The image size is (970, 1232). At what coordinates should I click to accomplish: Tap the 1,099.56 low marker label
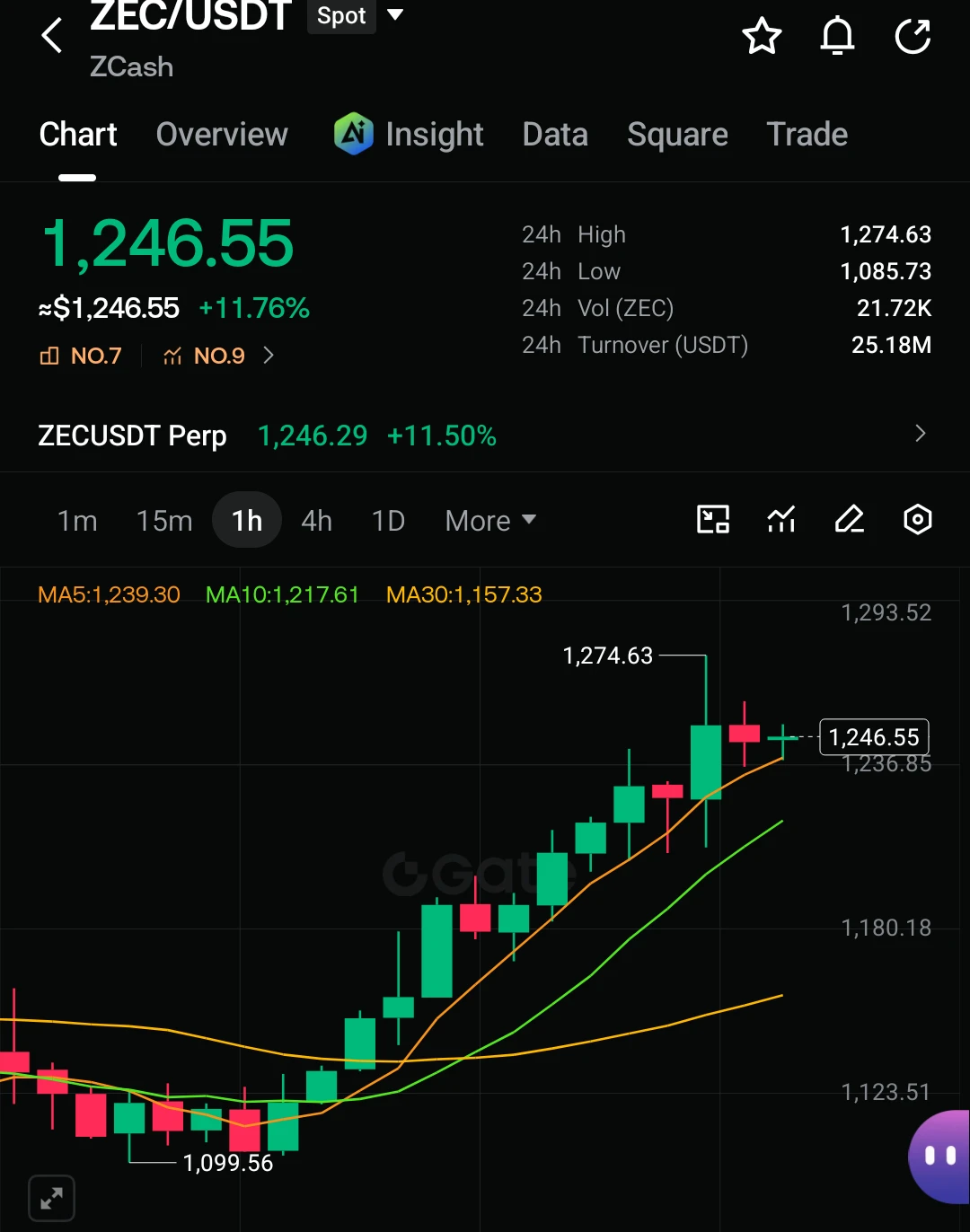point(228,1163)
